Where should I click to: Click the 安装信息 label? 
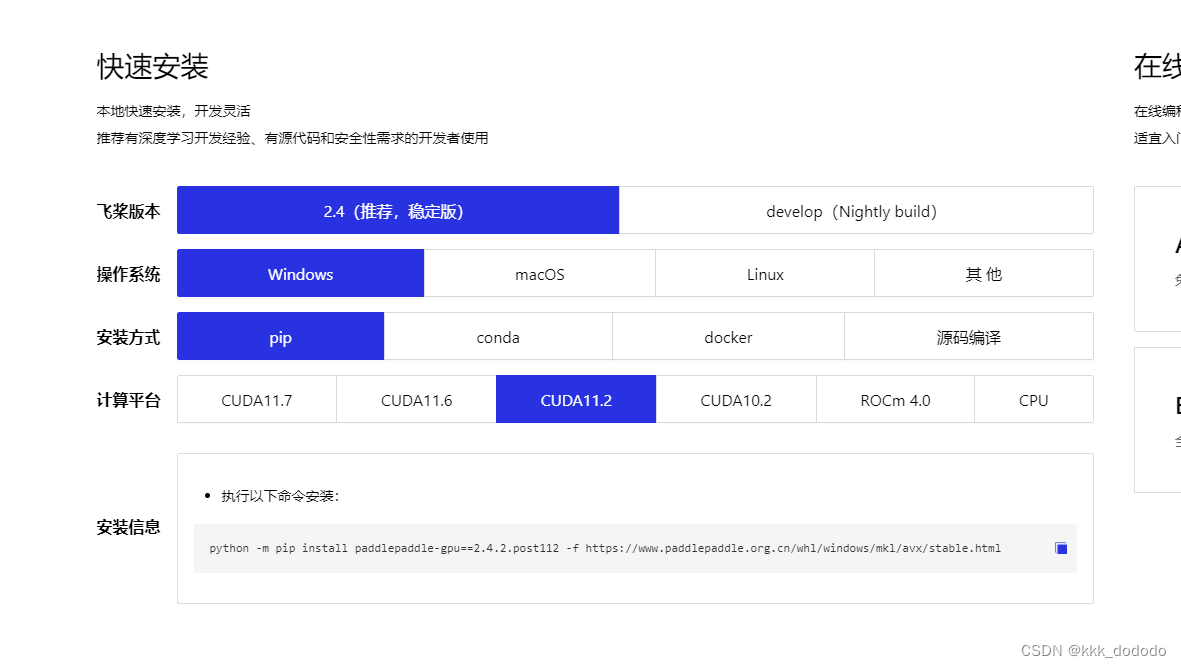tap(128, 527)
